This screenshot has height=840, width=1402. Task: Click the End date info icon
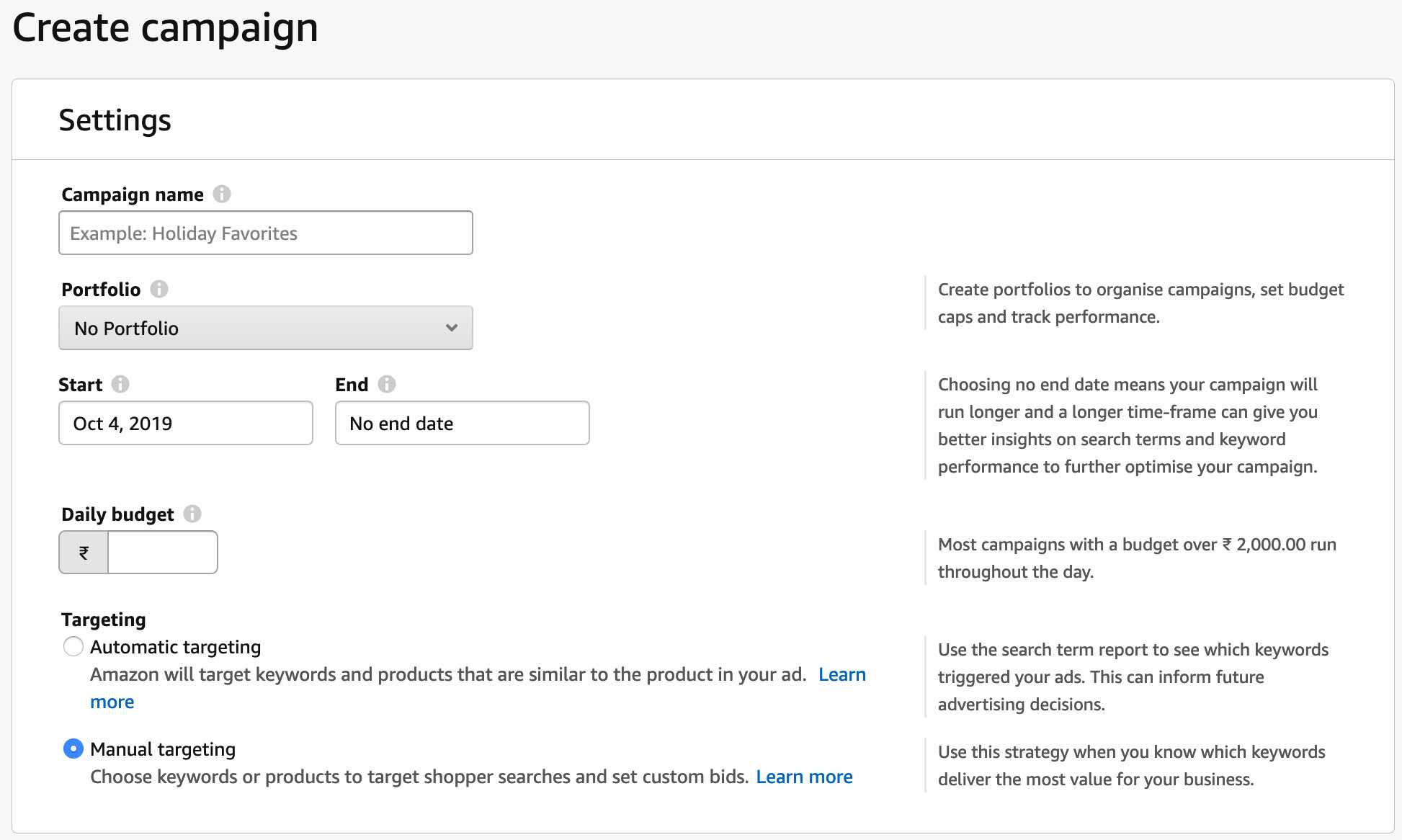(x=388, y=384)
